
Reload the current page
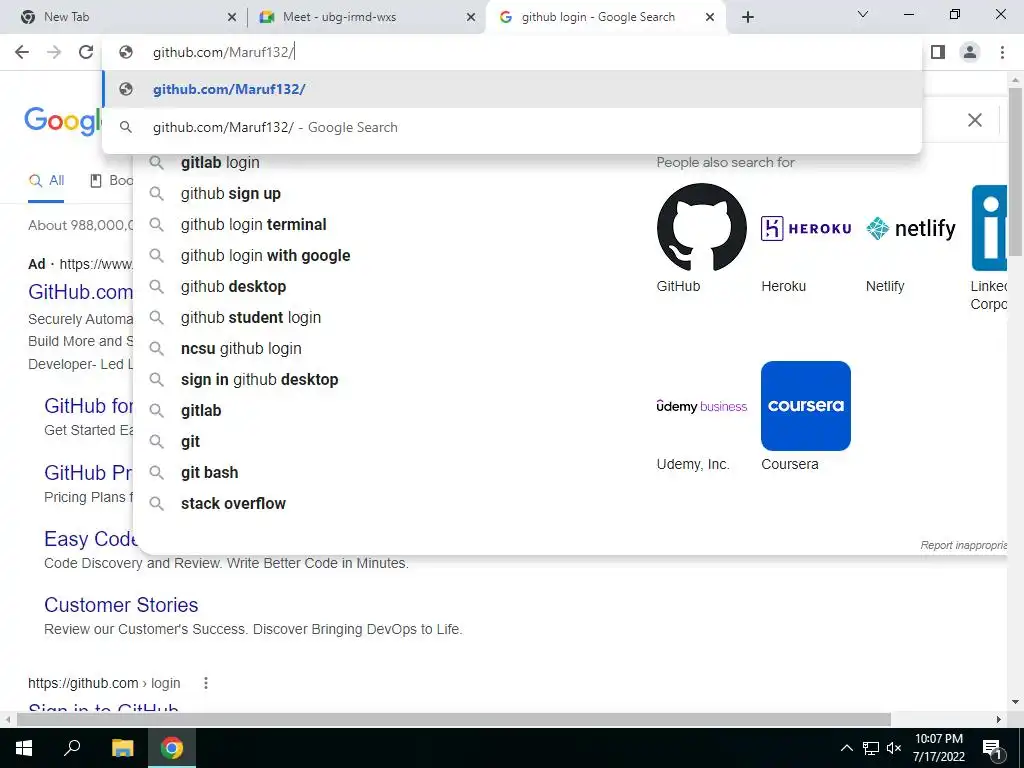[x=86, y=52]
